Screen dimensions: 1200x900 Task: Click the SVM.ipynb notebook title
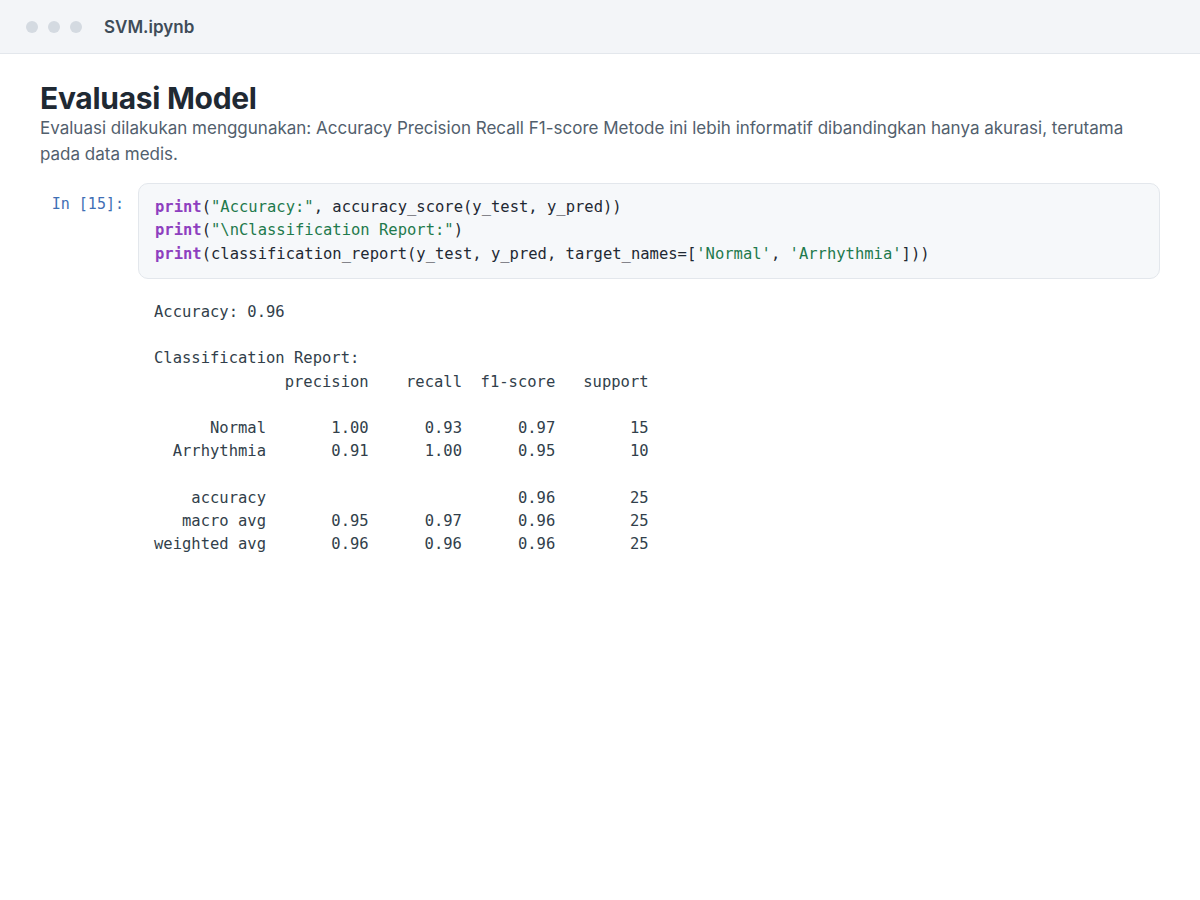(149, 27)
